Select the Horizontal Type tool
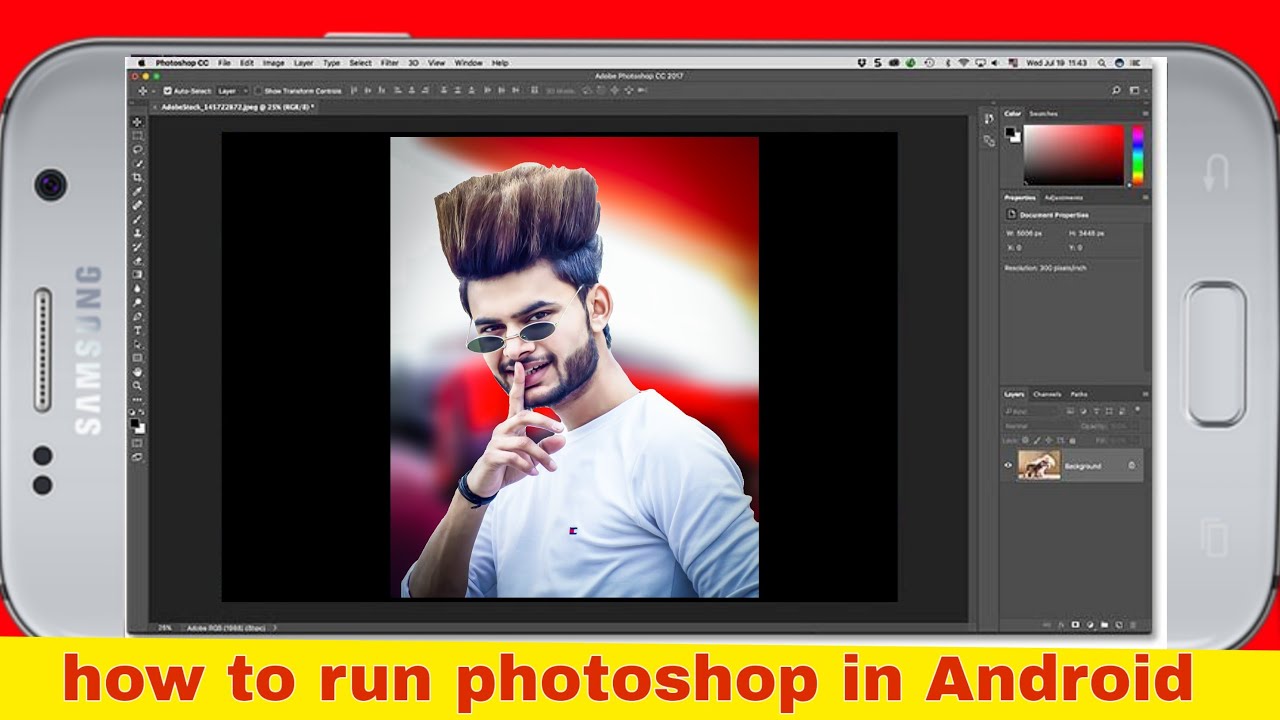This screenshot has width=1280, height=720. pyautogui.click(x=138, y=329)
